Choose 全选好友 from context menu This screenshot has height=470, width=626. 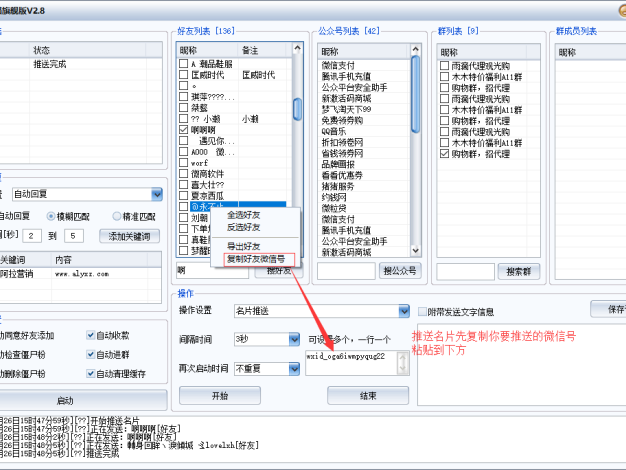[x=243, y=215]
